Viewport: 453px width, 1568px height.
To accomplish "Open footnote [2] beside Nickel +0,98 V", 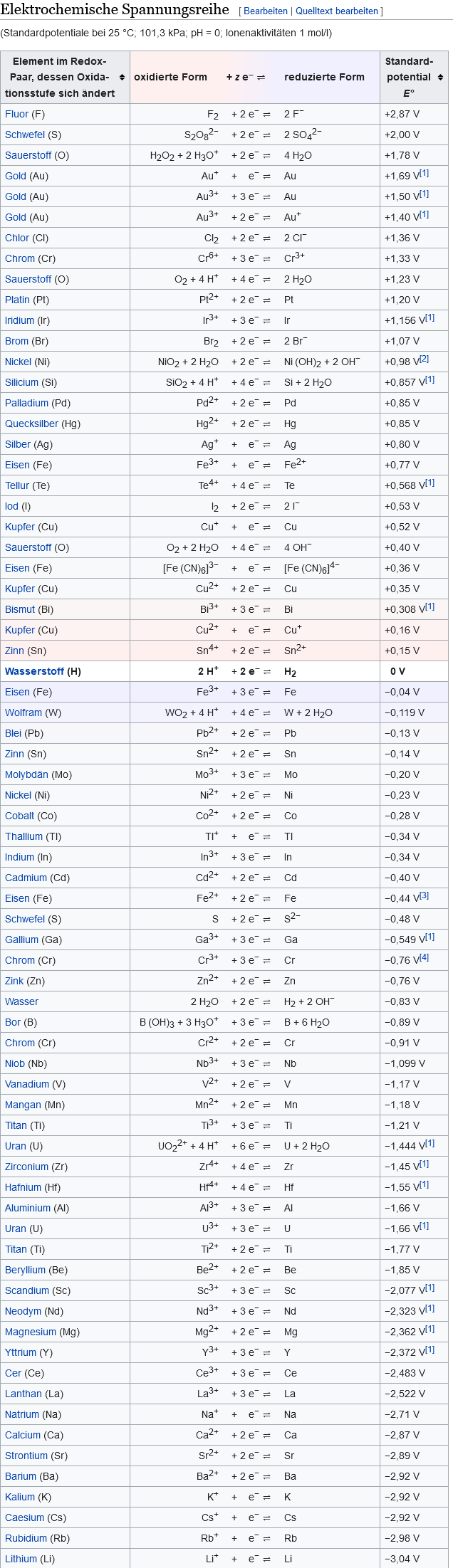I will [424, 359].
